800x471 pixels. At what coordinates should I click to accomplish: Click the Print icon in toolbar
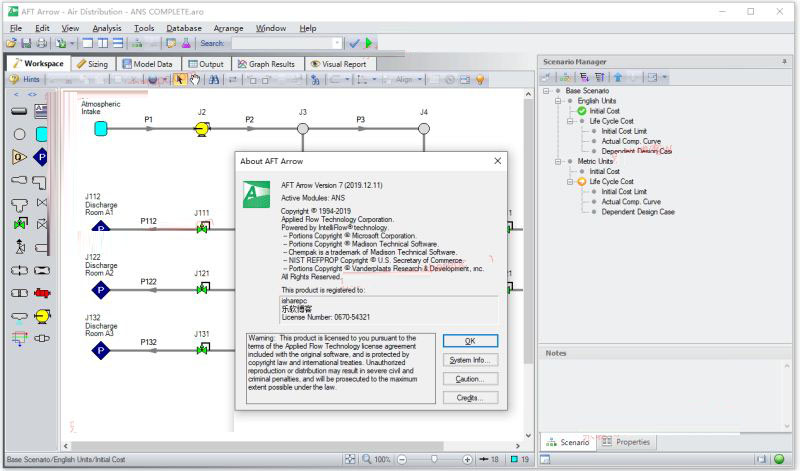41,43
